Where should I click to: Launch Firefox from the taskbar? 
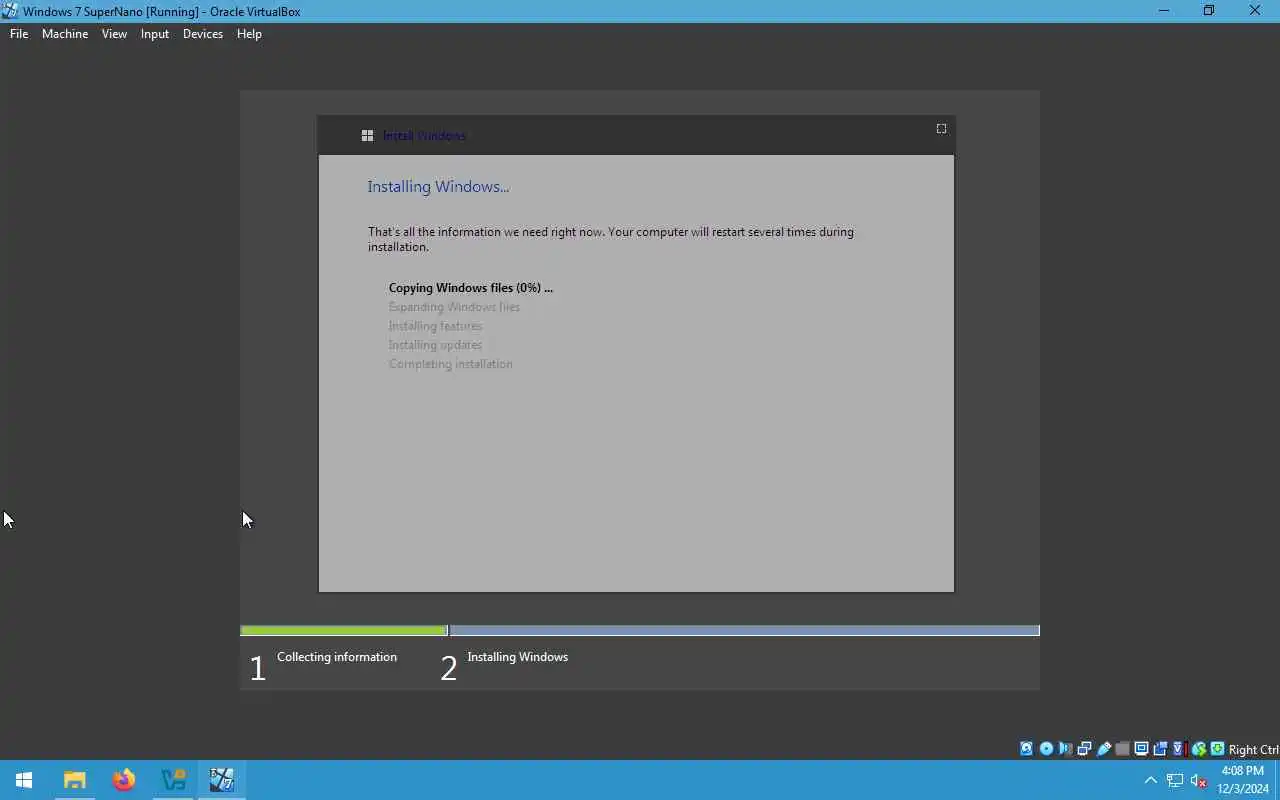(x=124, y=780)
